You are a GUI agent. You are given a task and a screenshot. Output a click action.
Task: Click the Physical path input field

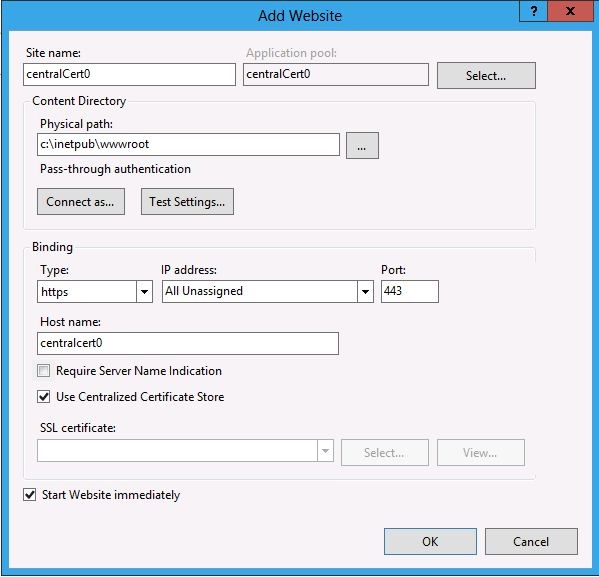(x=188, y=144)
